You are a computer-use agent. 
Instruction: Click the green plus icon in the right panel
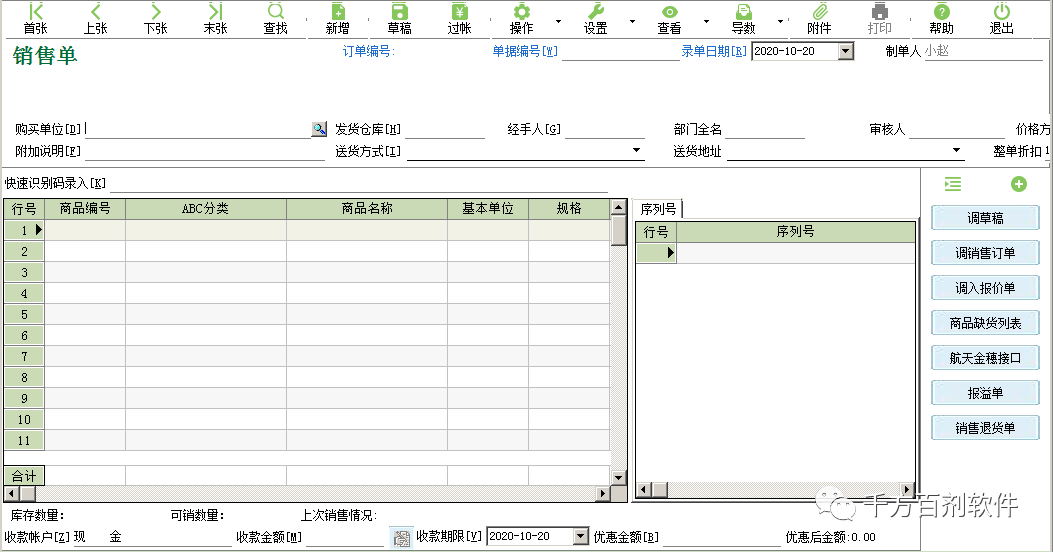[x=1019, y=184]
